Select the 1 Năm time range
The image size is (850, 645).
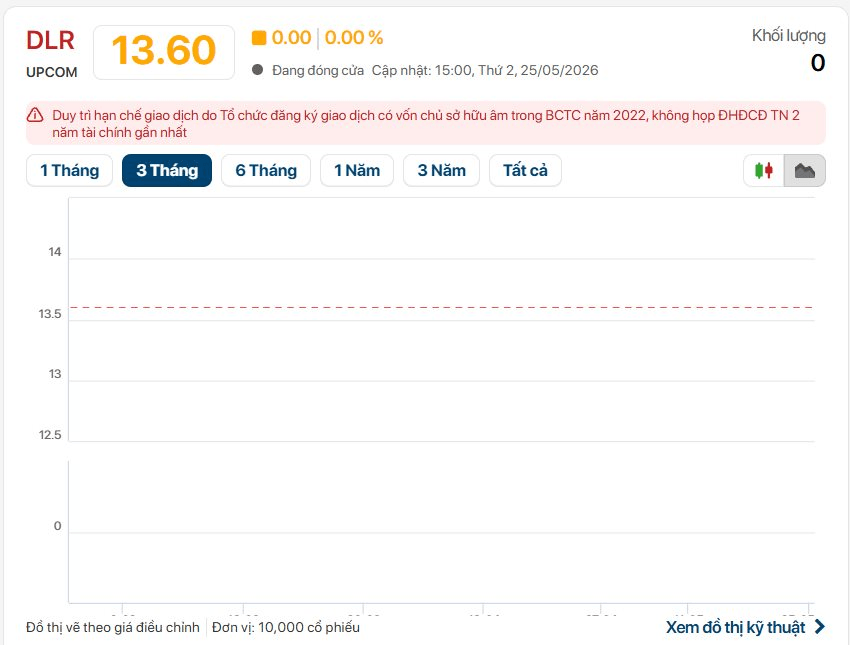[357, 171]
